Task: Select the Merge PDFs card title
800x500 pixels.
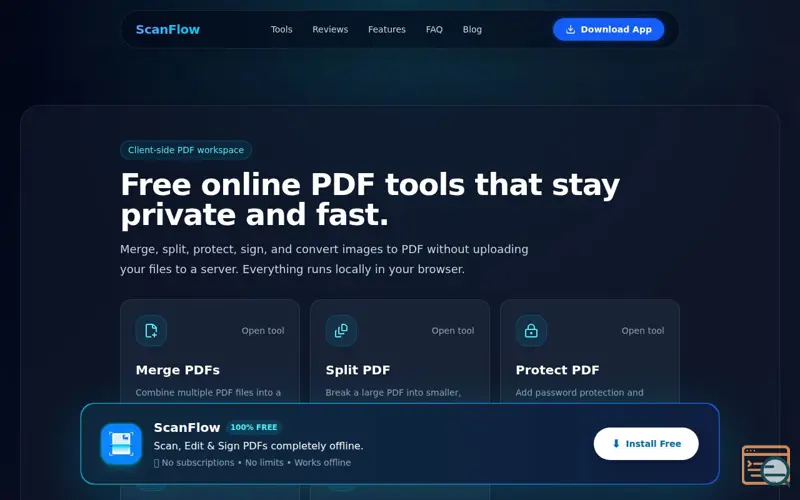Action: [178, 370]
